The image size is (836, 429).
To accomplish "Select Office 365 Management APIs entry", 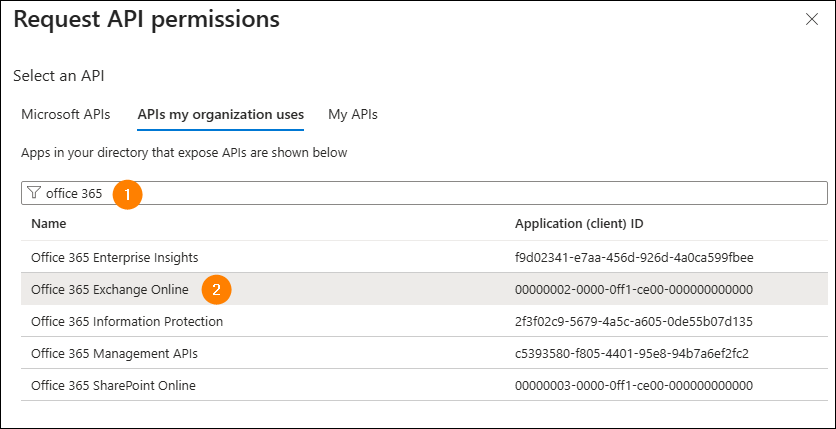I will coord(115,353).
